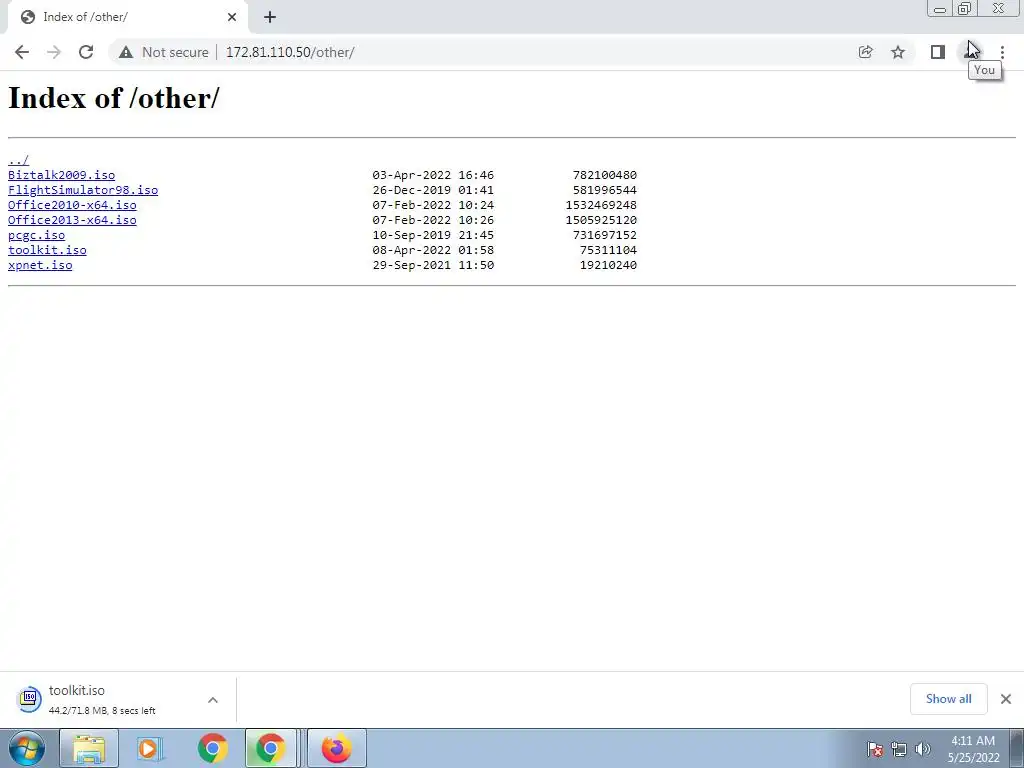The image size is (1024, 768).
Task: Reload the current page
Action: click(x=86, y=52)
